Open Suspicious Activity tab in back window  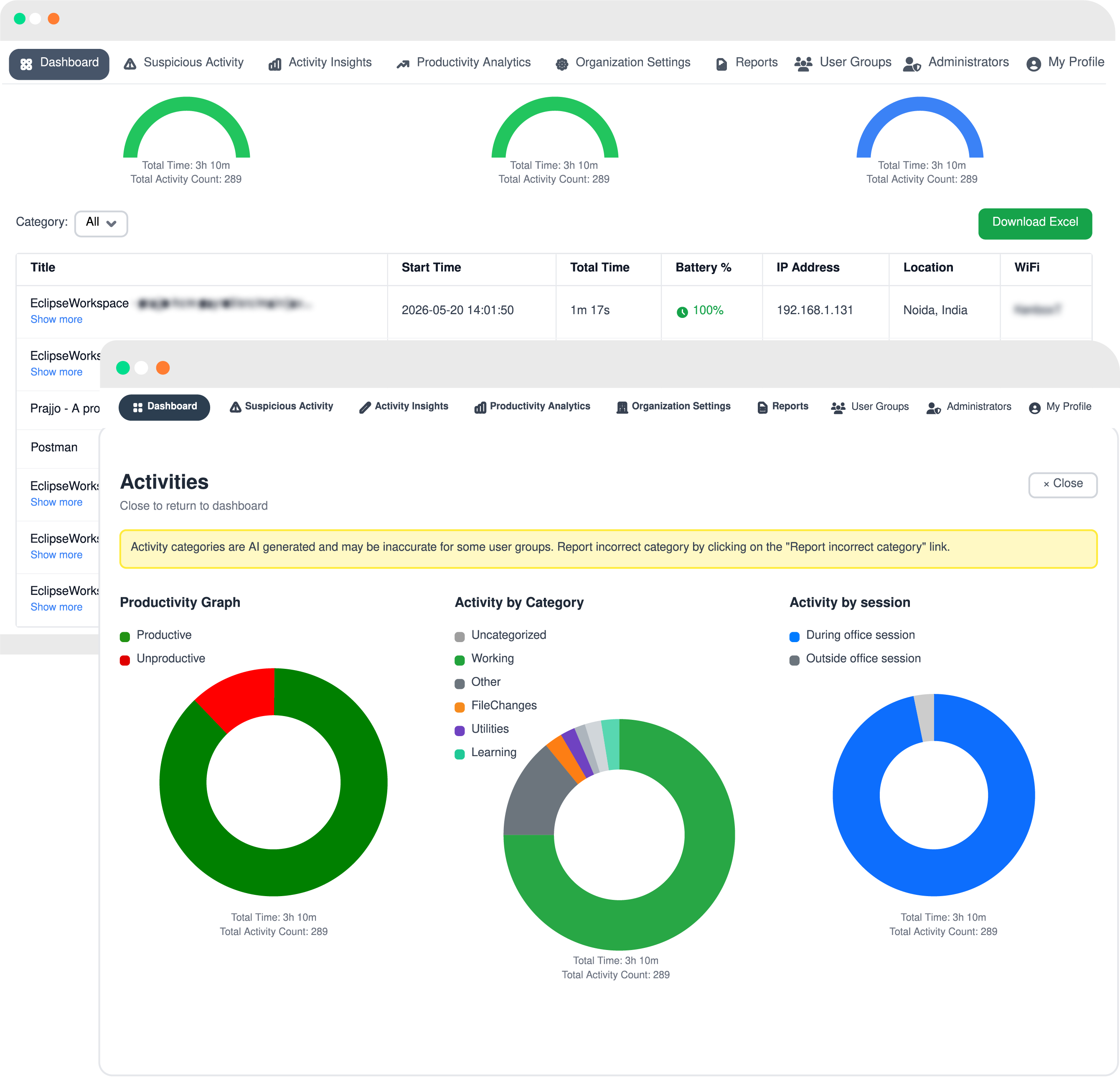point(184,63)
